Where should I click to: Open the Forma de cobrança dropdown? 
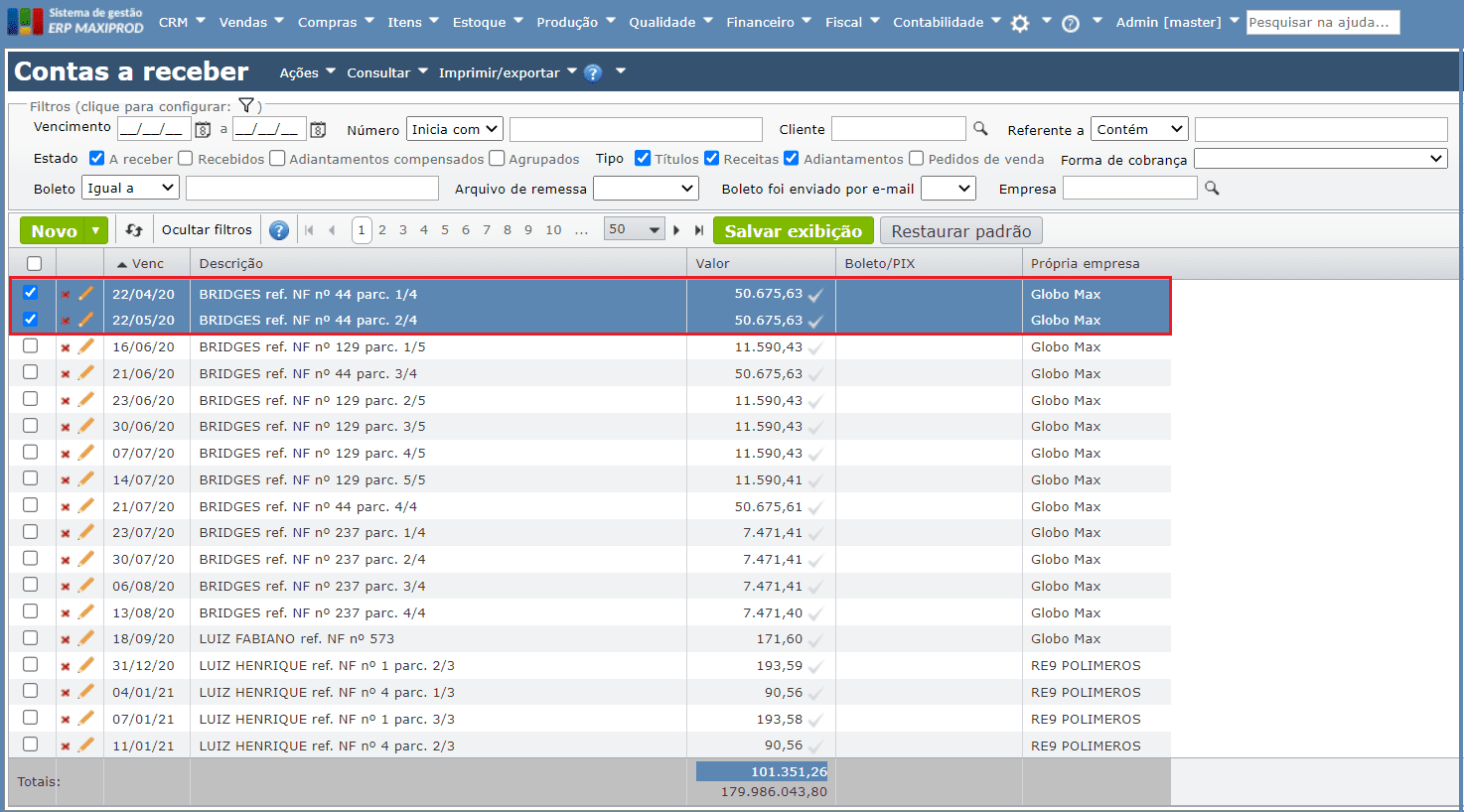point(1320,159)
